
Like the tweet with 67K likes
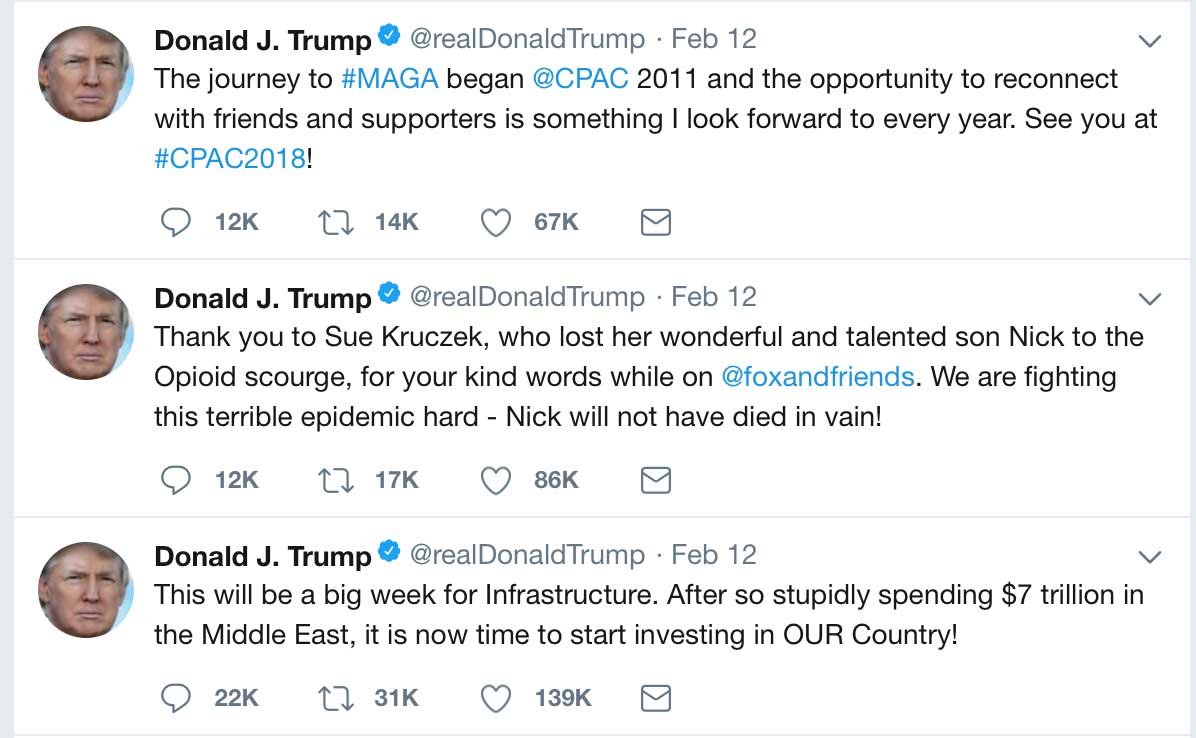pos(496,223)
